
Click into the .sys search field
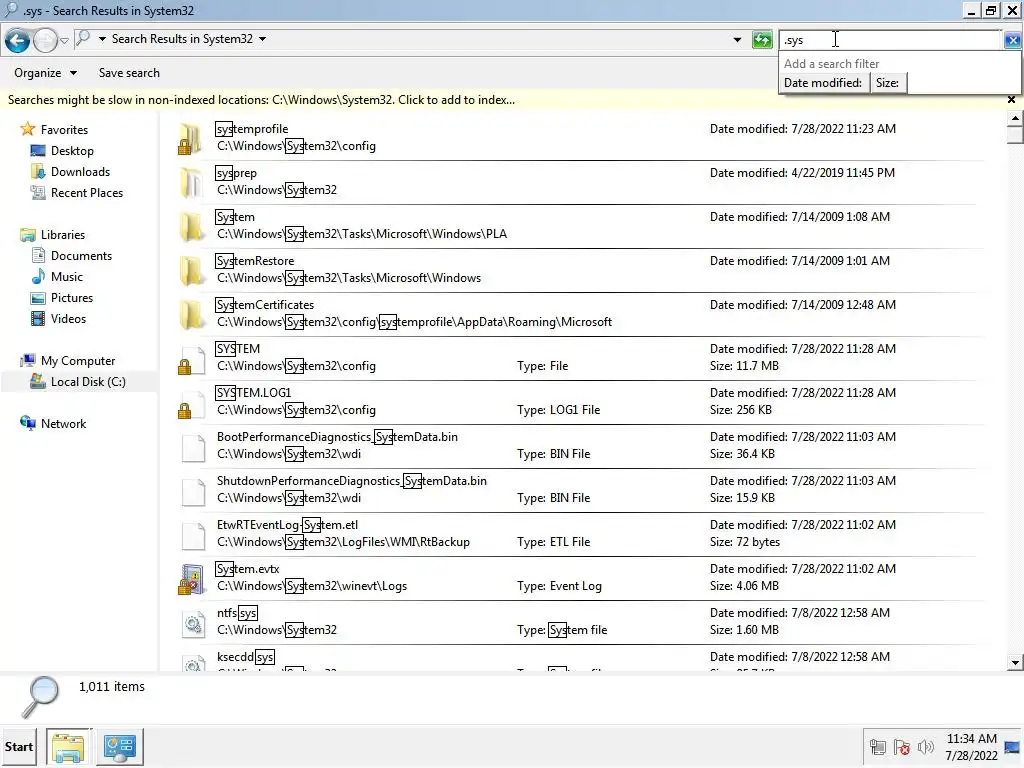click(889, 40)
